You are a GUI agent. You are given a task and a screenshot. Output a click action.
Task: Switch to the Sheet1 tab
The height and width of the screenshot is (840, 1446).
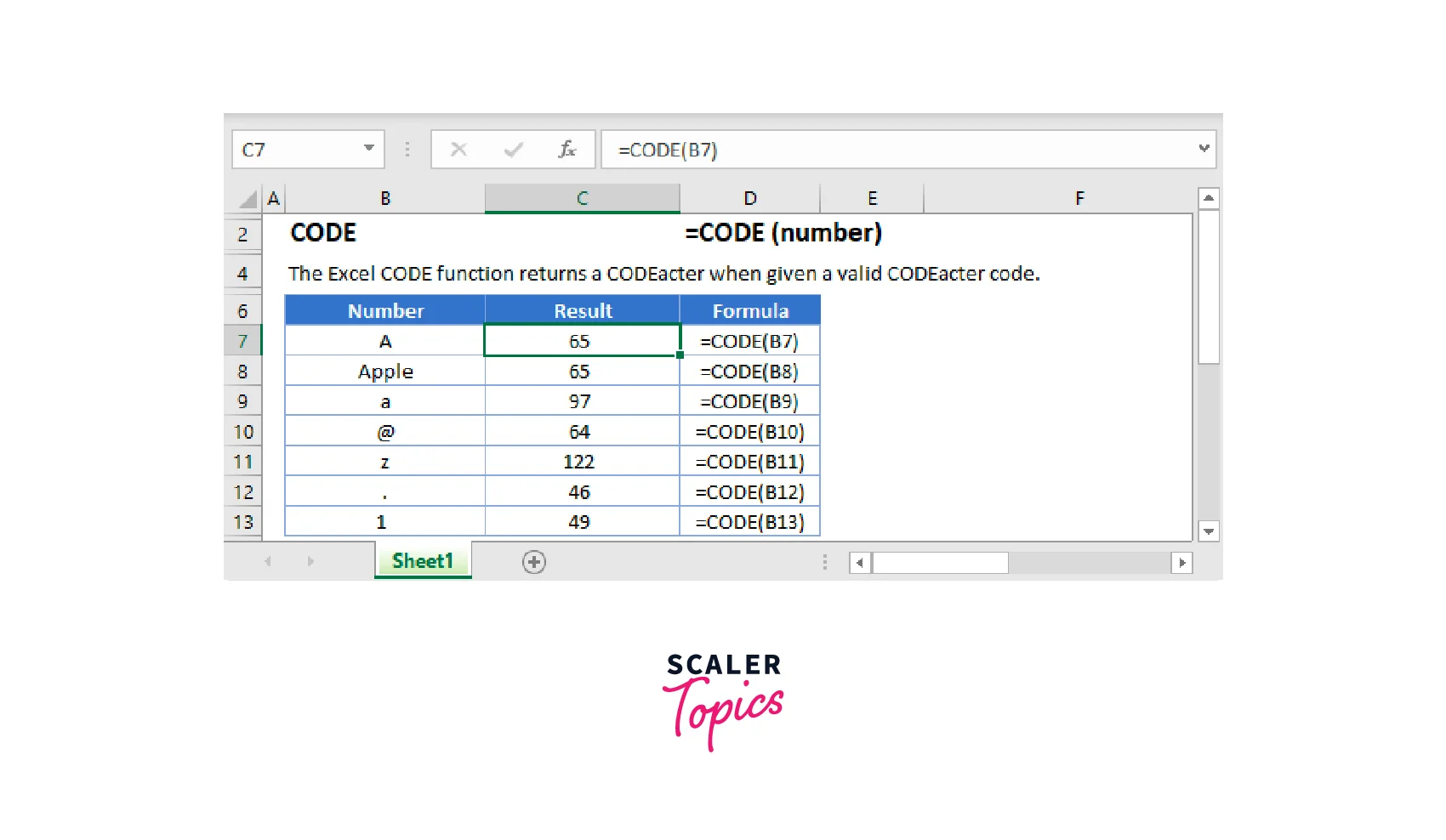423,561
